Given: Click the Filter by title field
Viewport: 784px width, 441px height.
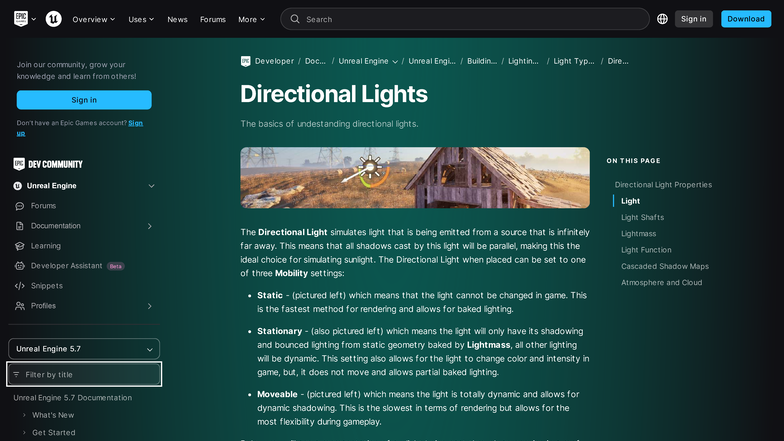Looking at the screenshot, I should pos(84,374).
